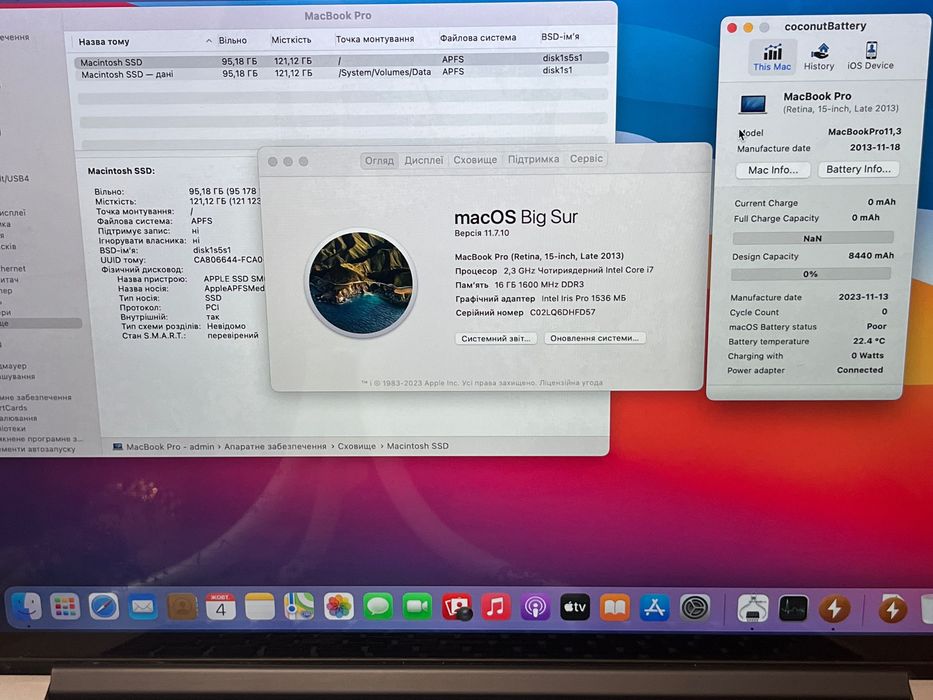Click Апаратне забезпечення in the path bar
Image resolution: width=933 pixels, height=700 pixels.
(275, 446)
